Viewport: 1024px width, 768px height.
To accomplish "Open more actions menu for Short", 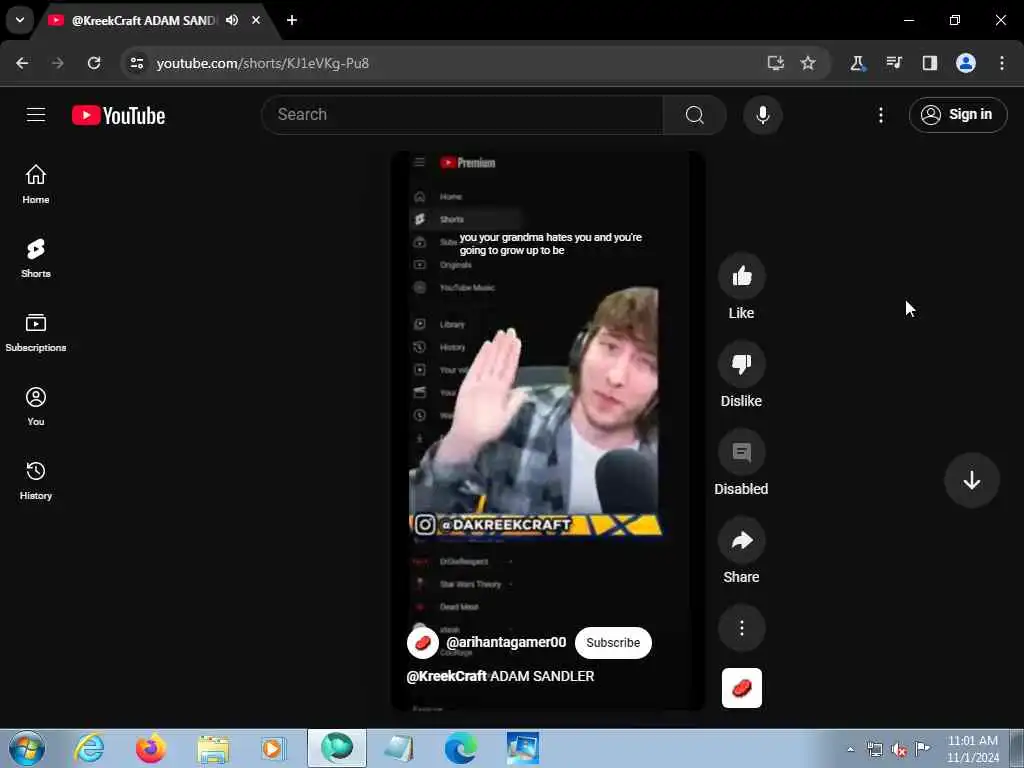I will [741, 628].
